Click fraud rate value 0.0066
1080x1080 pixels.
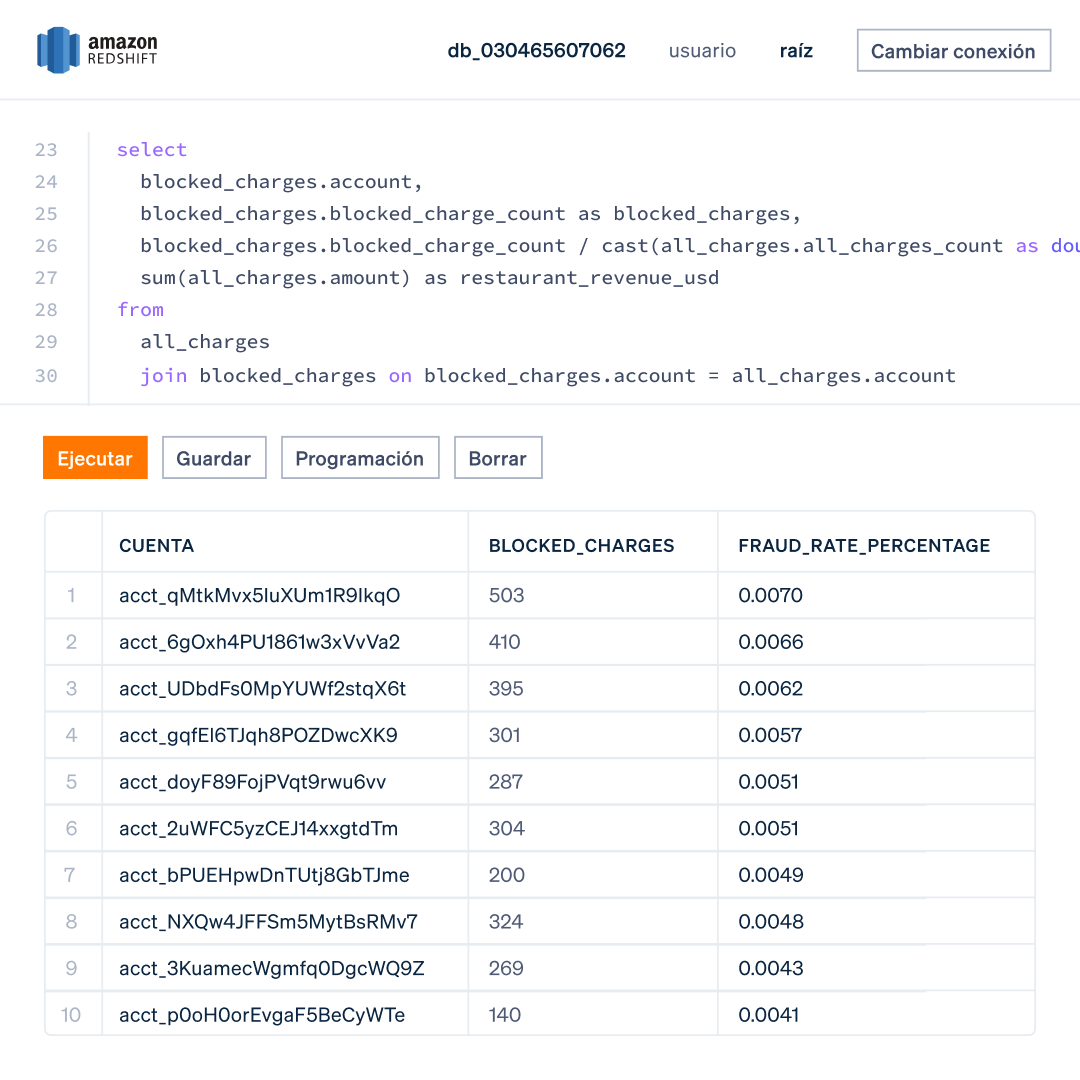pyautogui.click(x=770, y=642)
